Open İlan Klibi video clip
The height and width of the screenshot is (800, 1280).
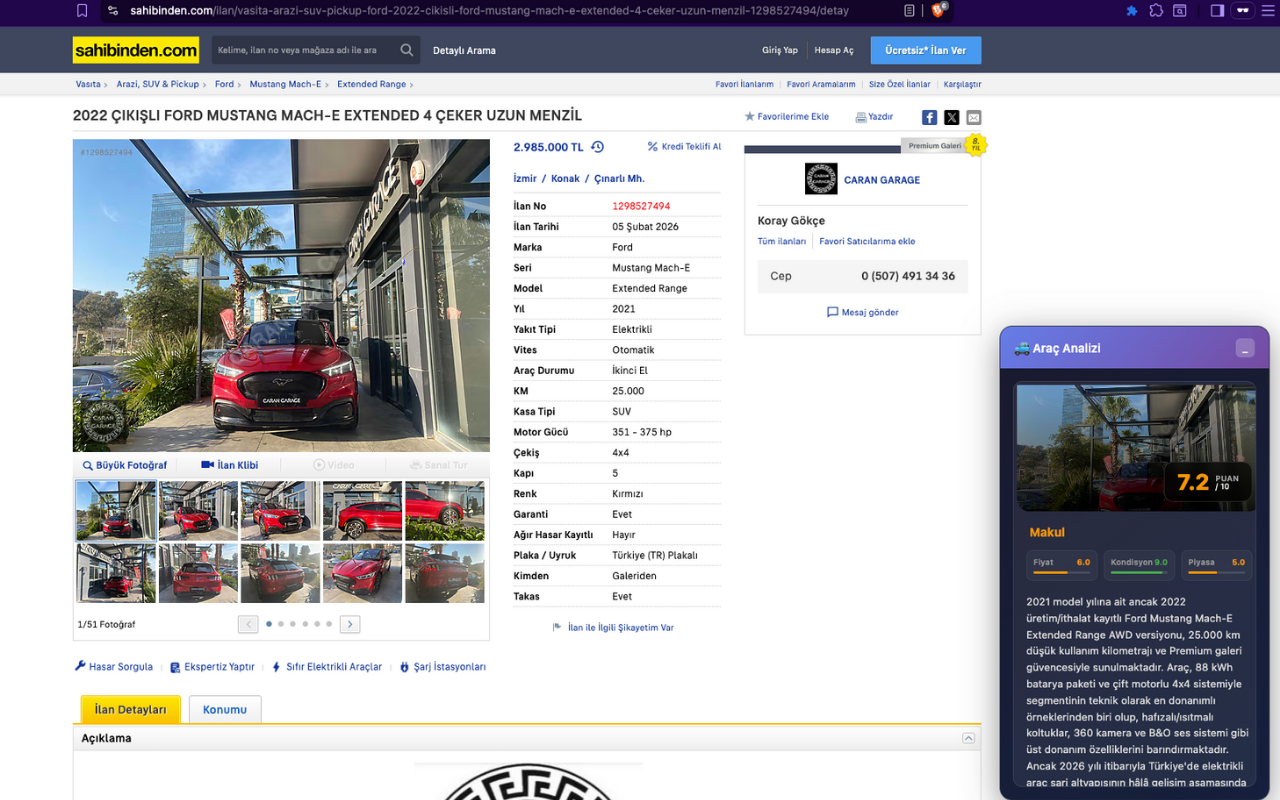click(230, 465)
